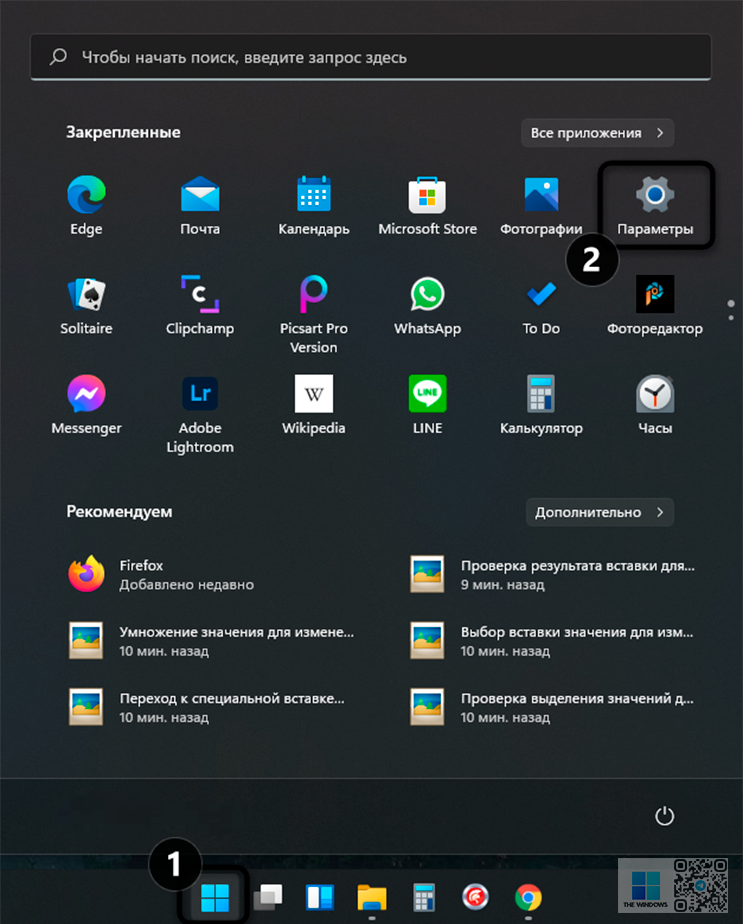Viewport: 743px width, 924px height.
Task: Open Messenger from pinned apps
Action: click(x=86, y=405)
